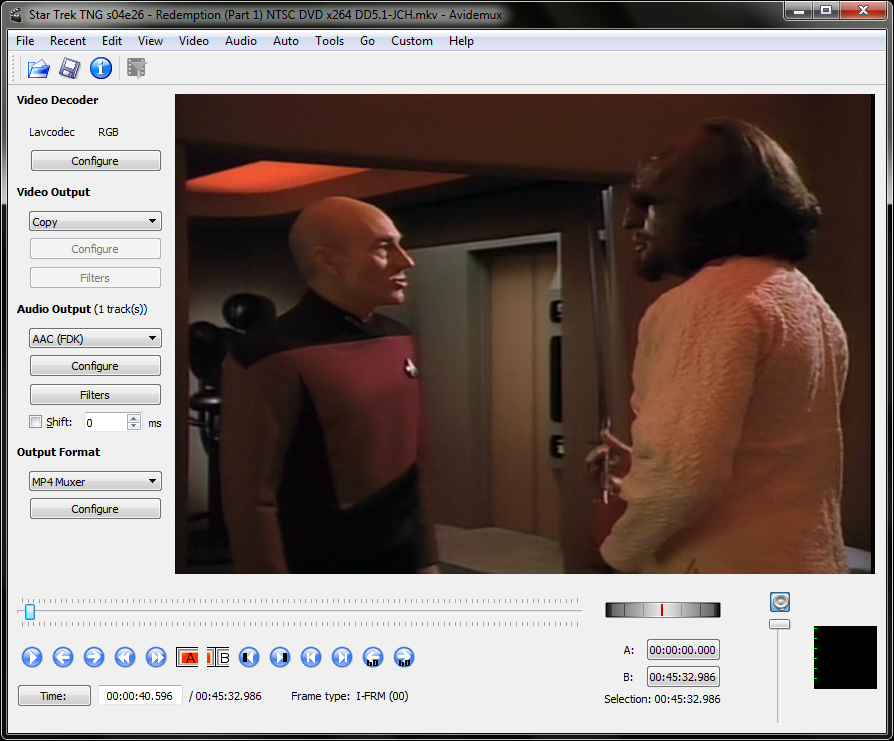Skip backward 60 seconds
The image size is (894, 741).
coord(372,657)
